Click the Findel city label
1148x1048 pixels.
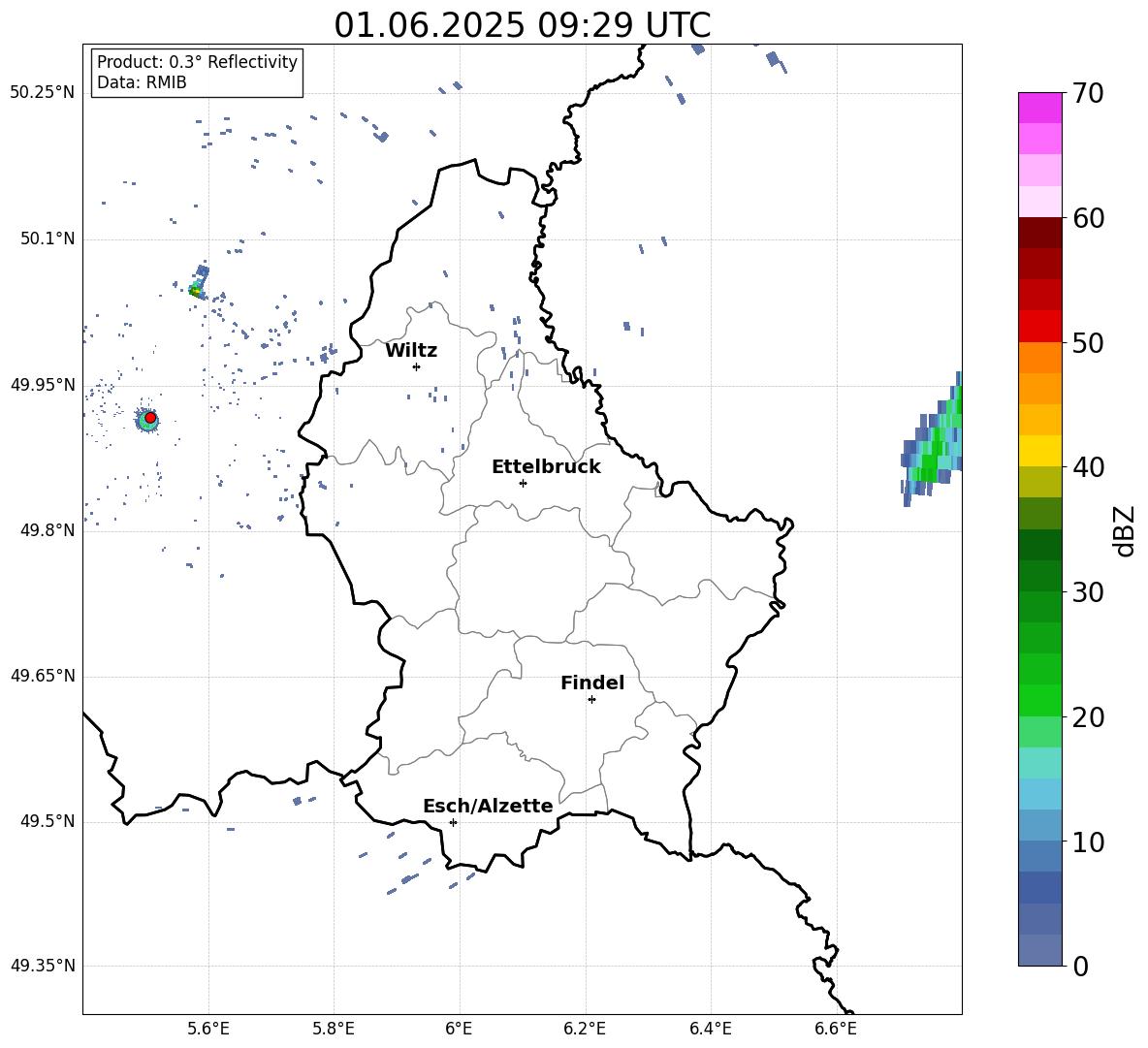592,683
